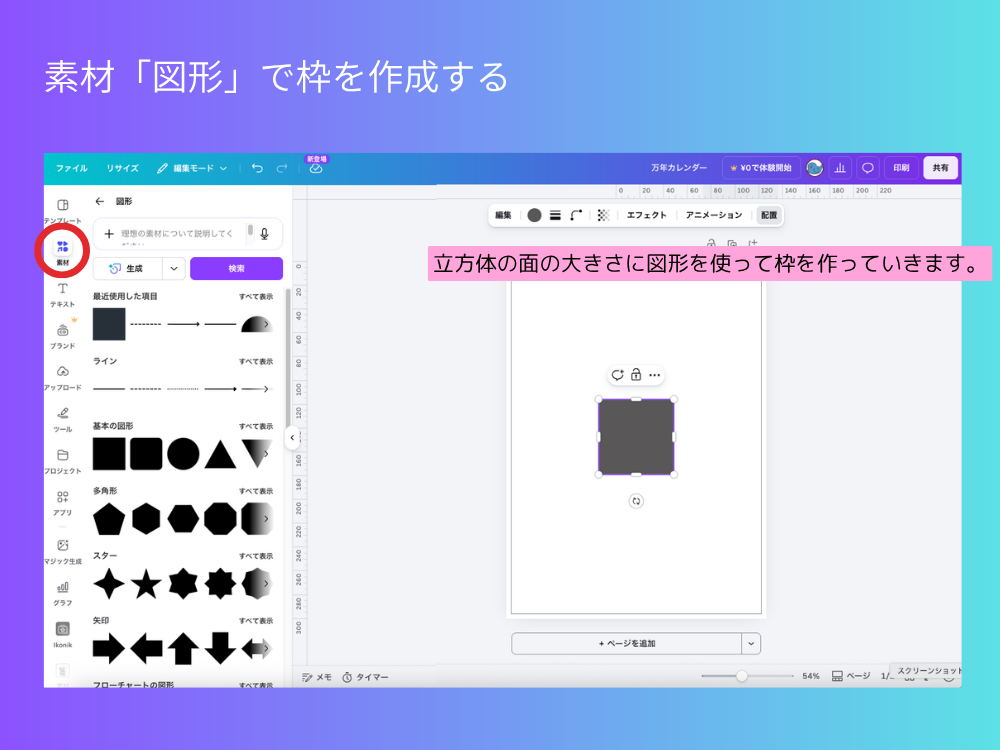Open the プロジェクト projects panel
Screen dimensions: 1000x750
tap(62, 461)
